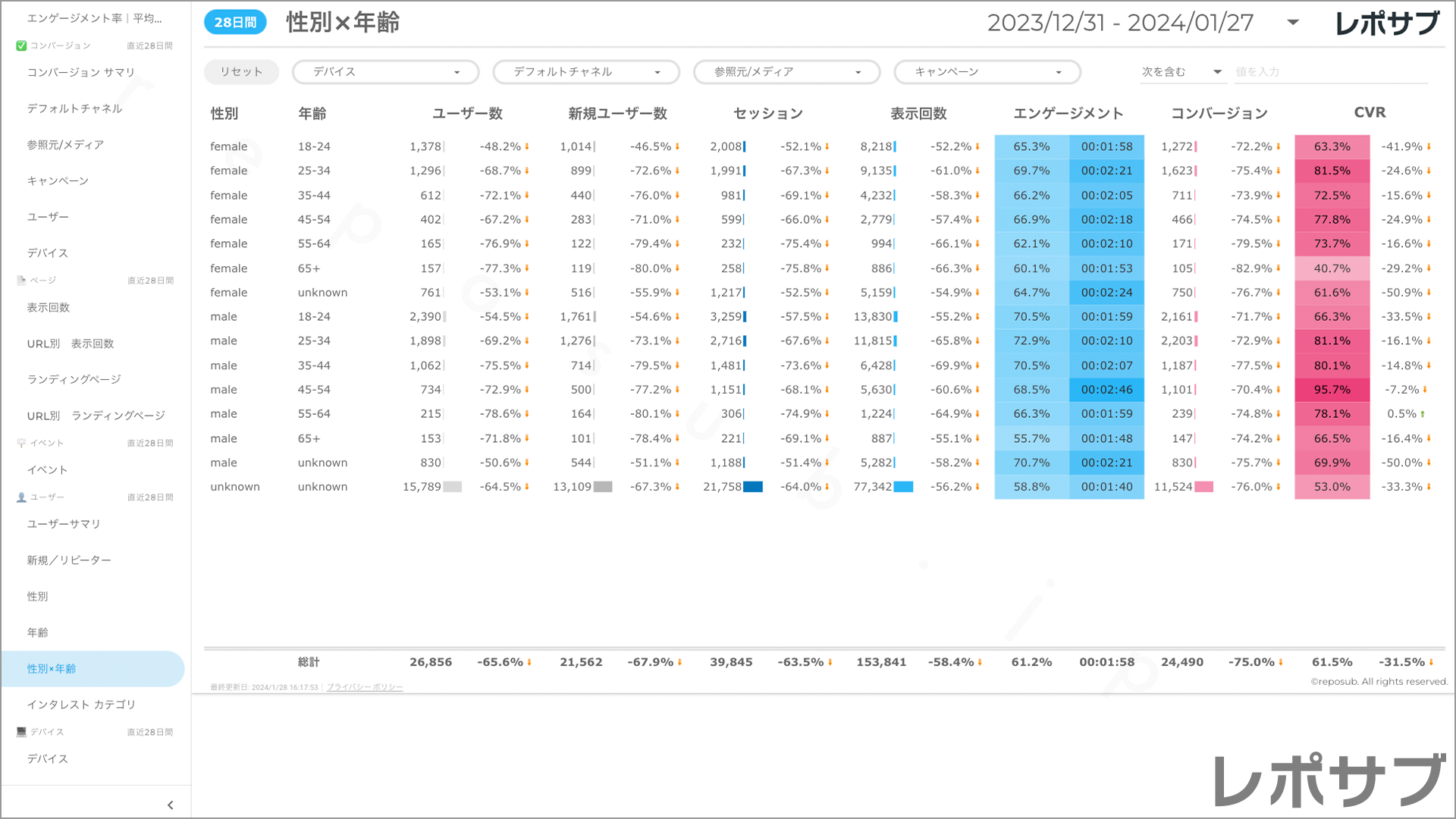Viewport: 1456px width, 819px height.
Task: Collapse the sidebar with the chevron arrow
Action: (170, 805)
